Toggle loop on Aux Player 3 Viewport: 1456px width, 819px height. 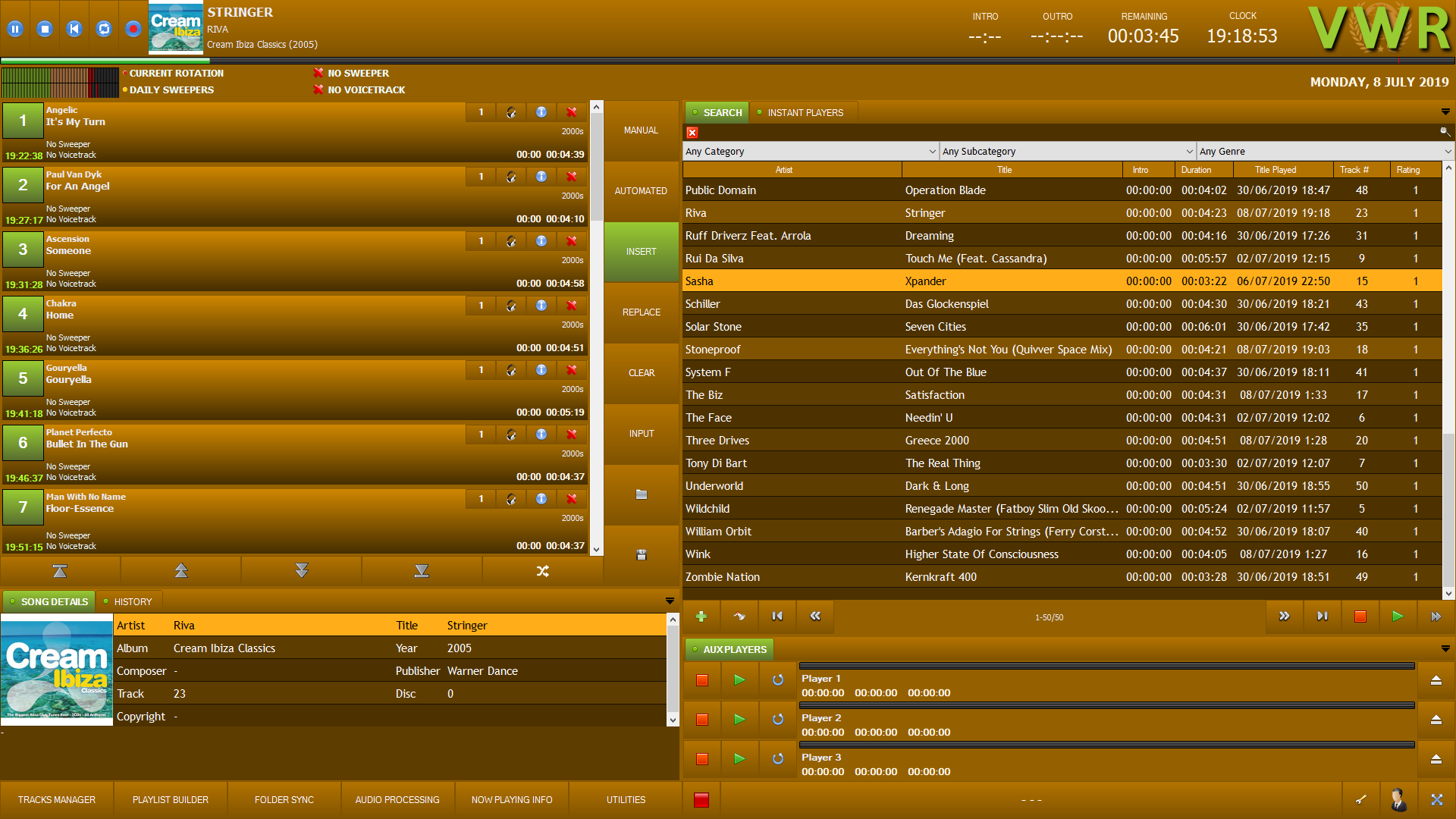point(778,759)
